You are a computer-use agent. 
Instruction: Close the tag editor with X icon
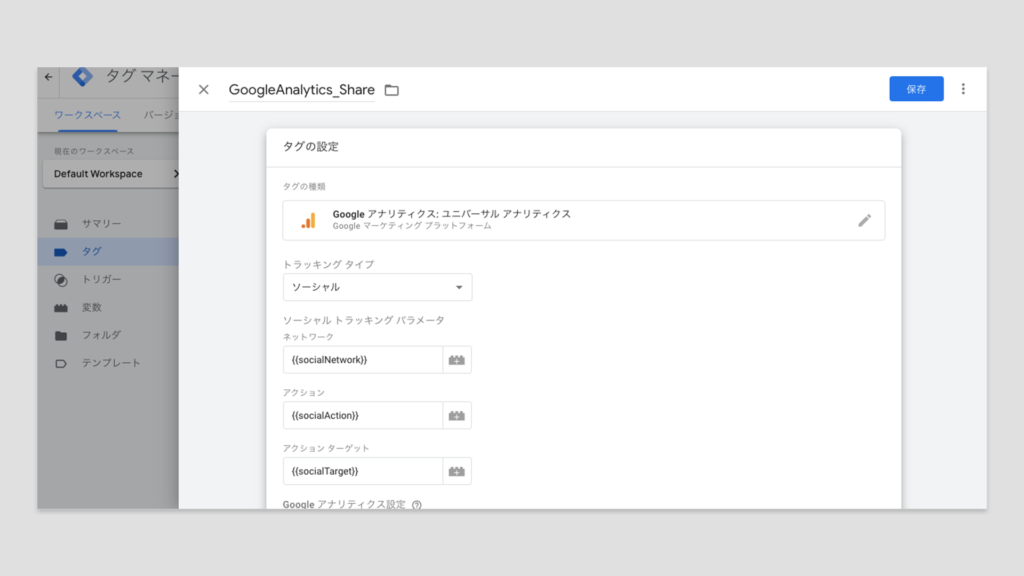tap(204, 90)
